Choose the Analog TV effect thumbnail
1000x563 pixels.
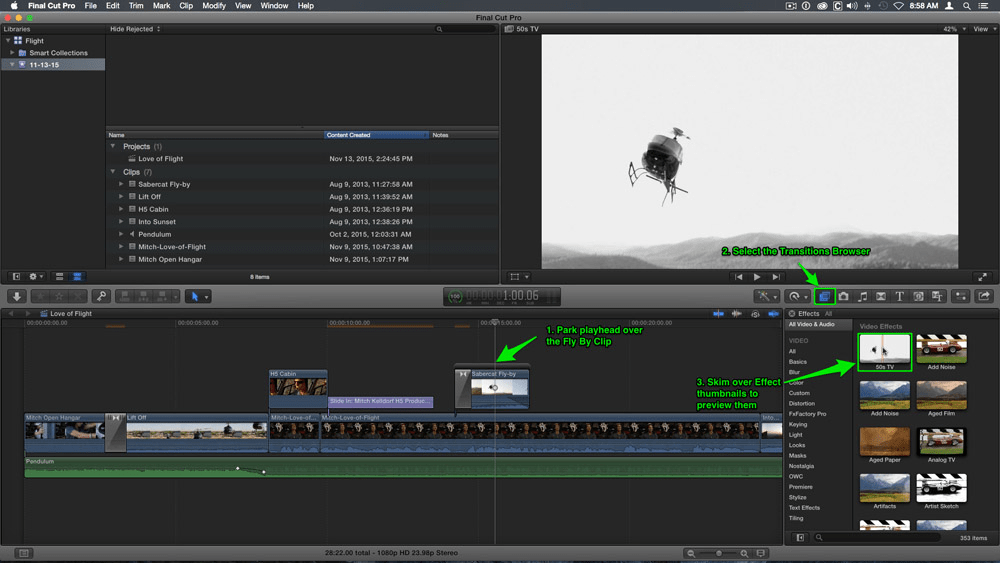941,442
